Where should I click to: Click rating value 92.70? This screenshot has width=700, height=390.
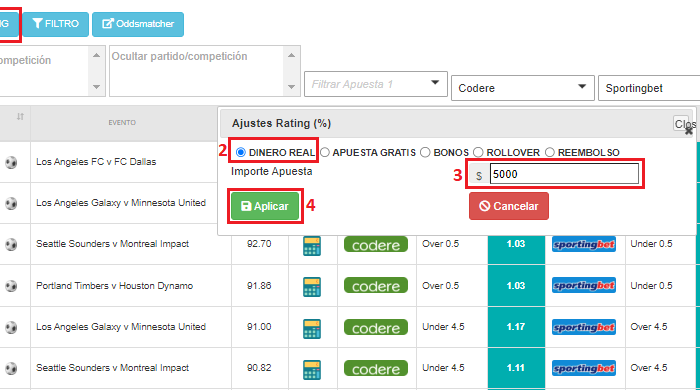coord(259,244)
